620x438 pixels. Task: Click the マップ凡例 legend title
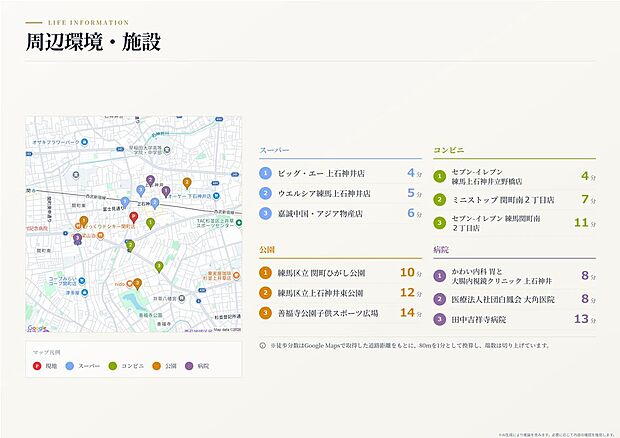click(46, 352)
